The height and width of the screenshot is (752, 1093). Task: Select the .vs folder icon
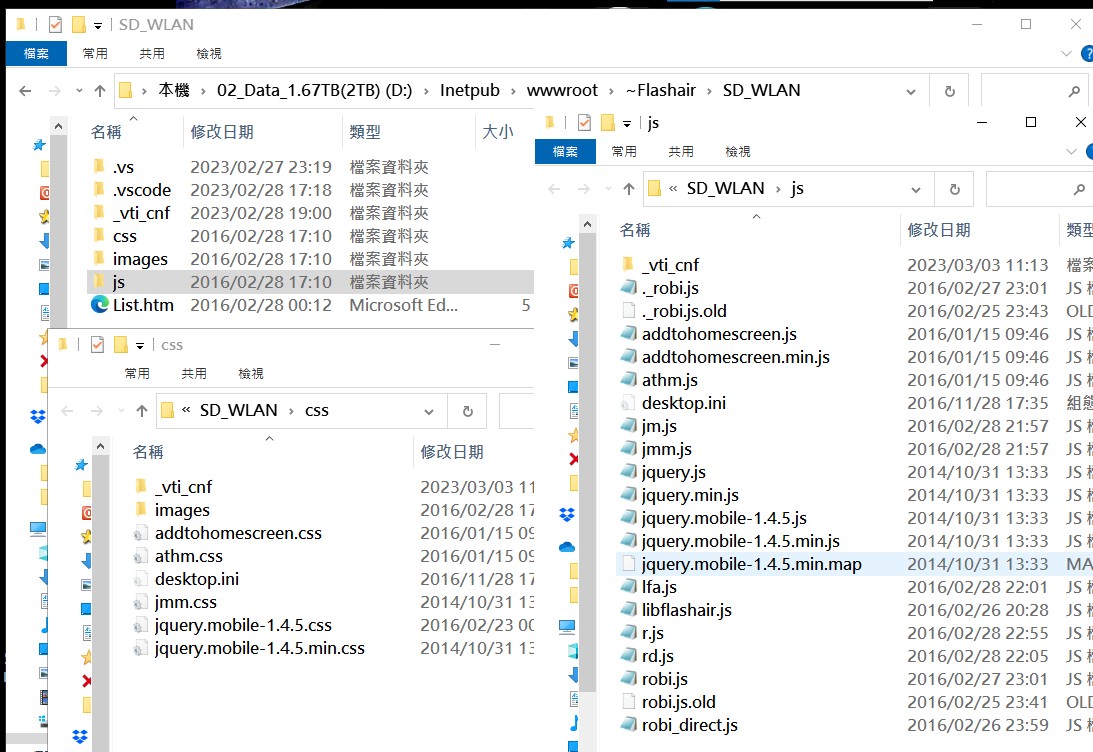tap(100, 167)
